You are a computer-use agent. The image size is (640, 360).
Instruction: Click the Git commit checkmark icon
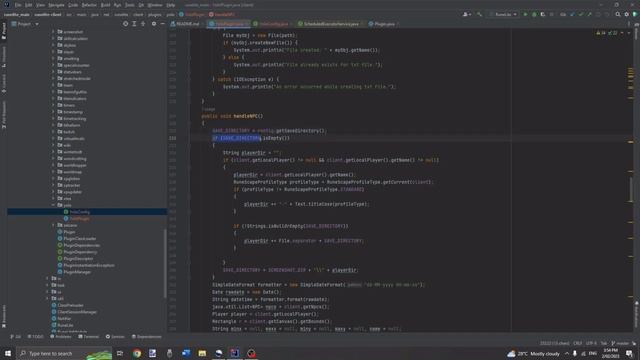tap(581, 14)
